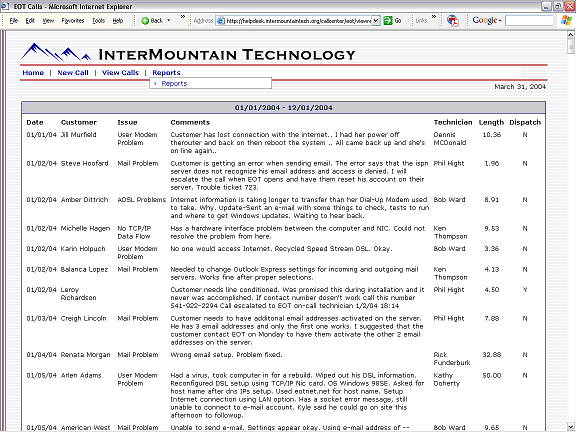
Task: Click technician Dennis McDonald
Action: (x=450, y=139)
